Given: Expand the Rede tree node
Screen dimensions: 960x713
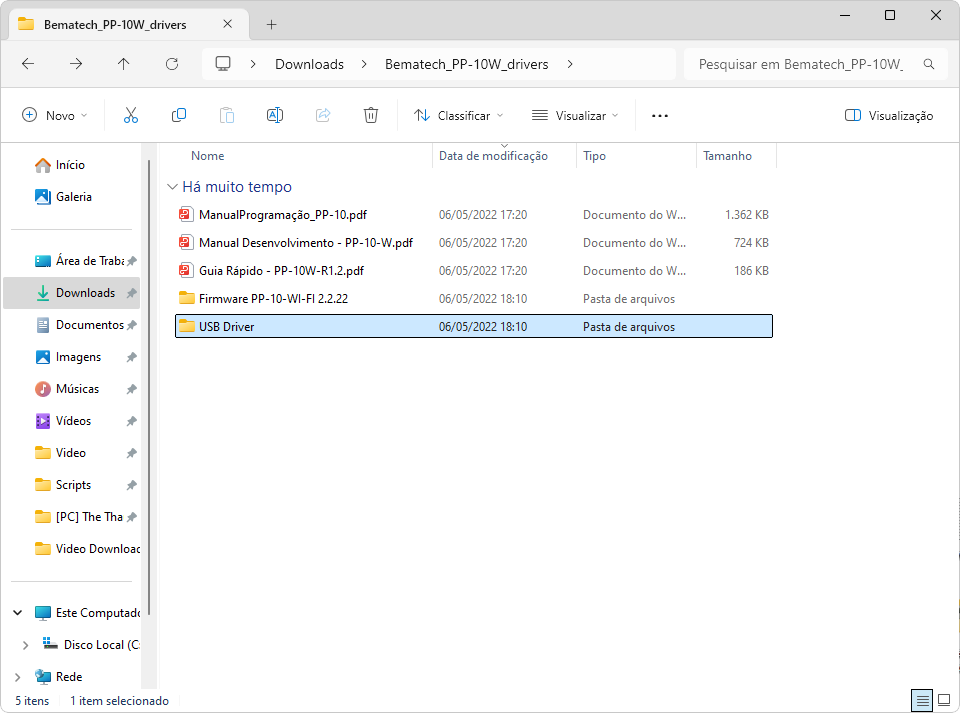Looking at the screenshot, I should point(18,677).
